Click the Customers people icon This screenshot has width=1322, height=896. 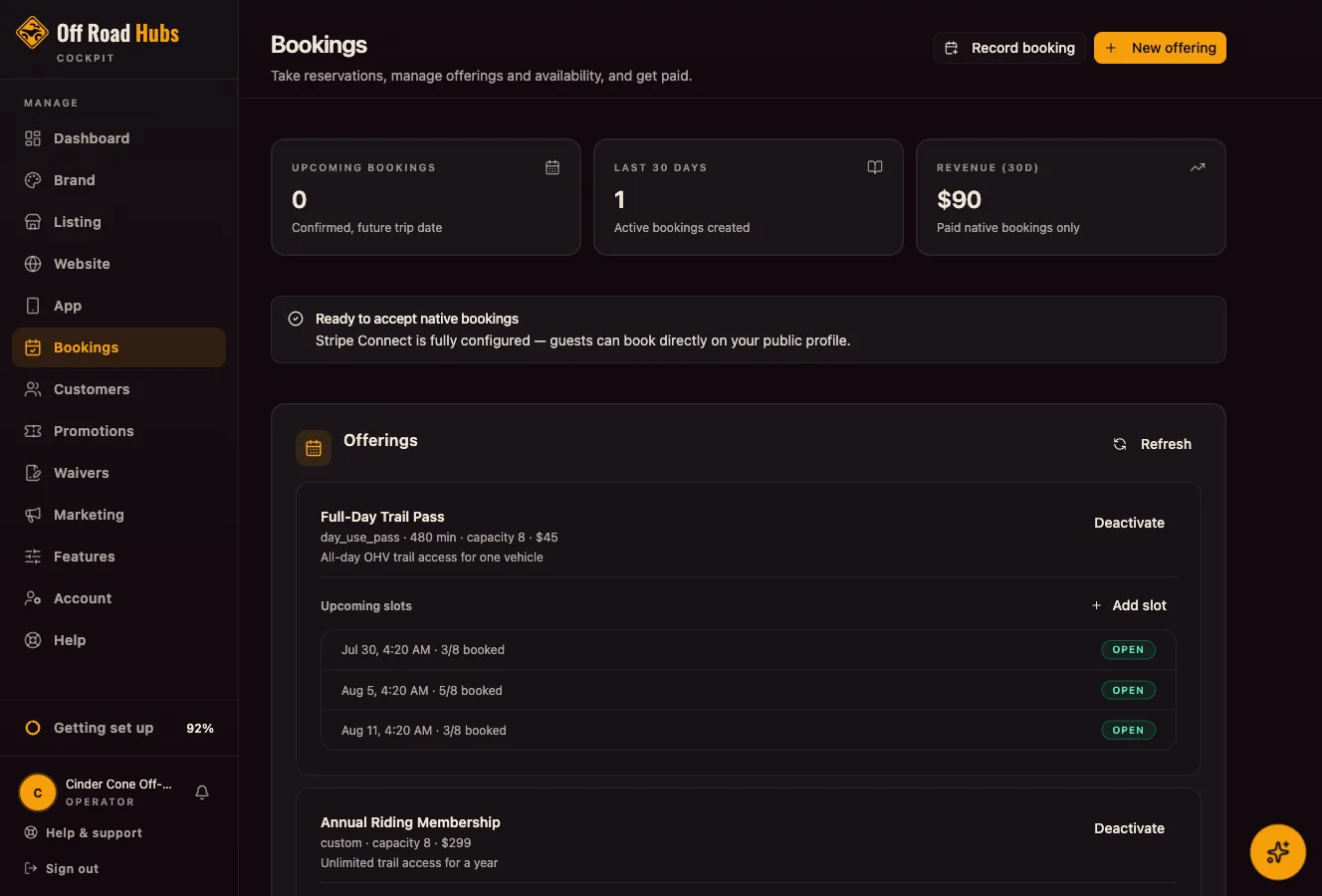(33, 389)
